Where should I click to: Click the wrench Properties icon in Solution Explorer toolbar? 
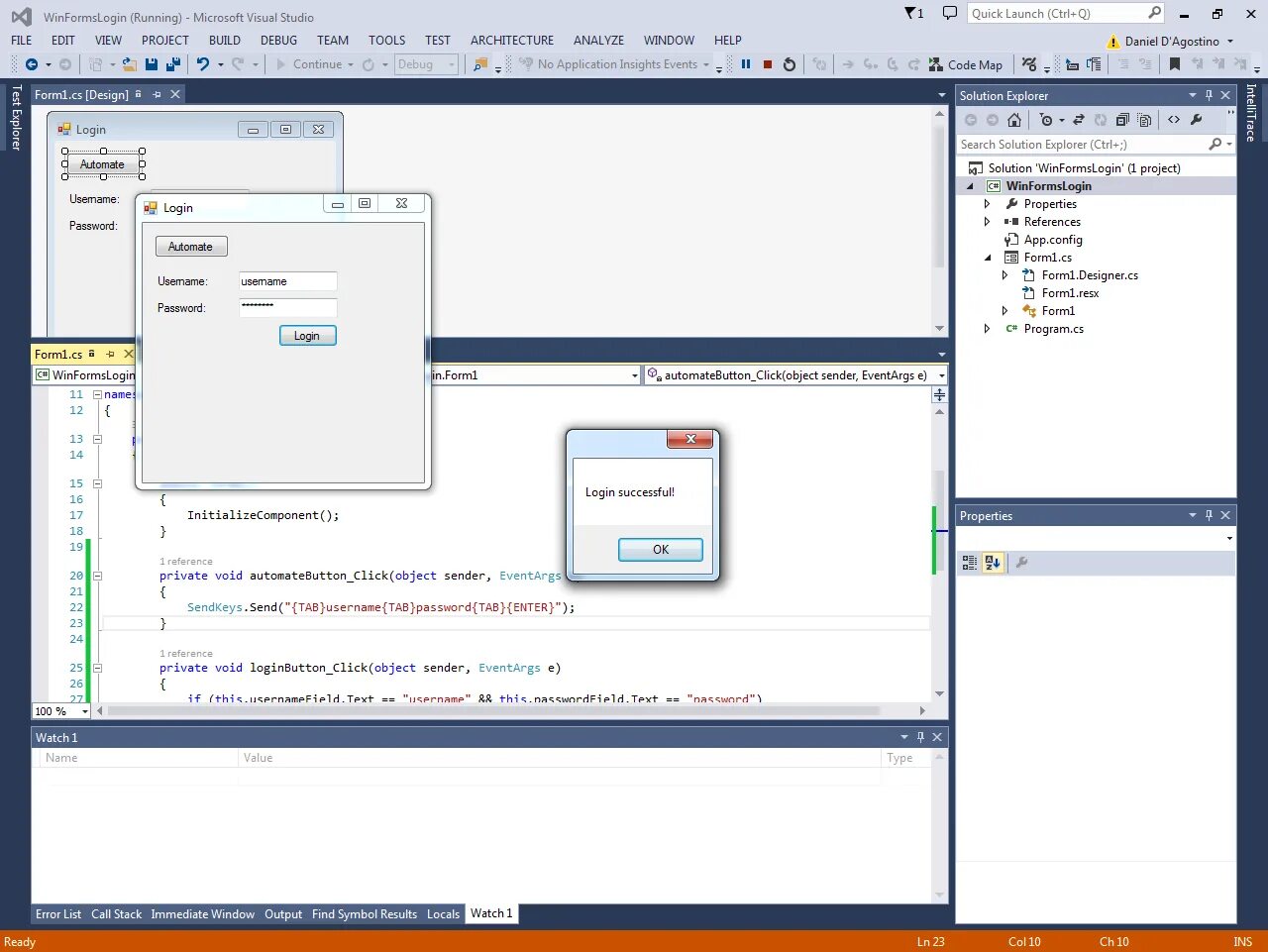[x=1197, y=120]
